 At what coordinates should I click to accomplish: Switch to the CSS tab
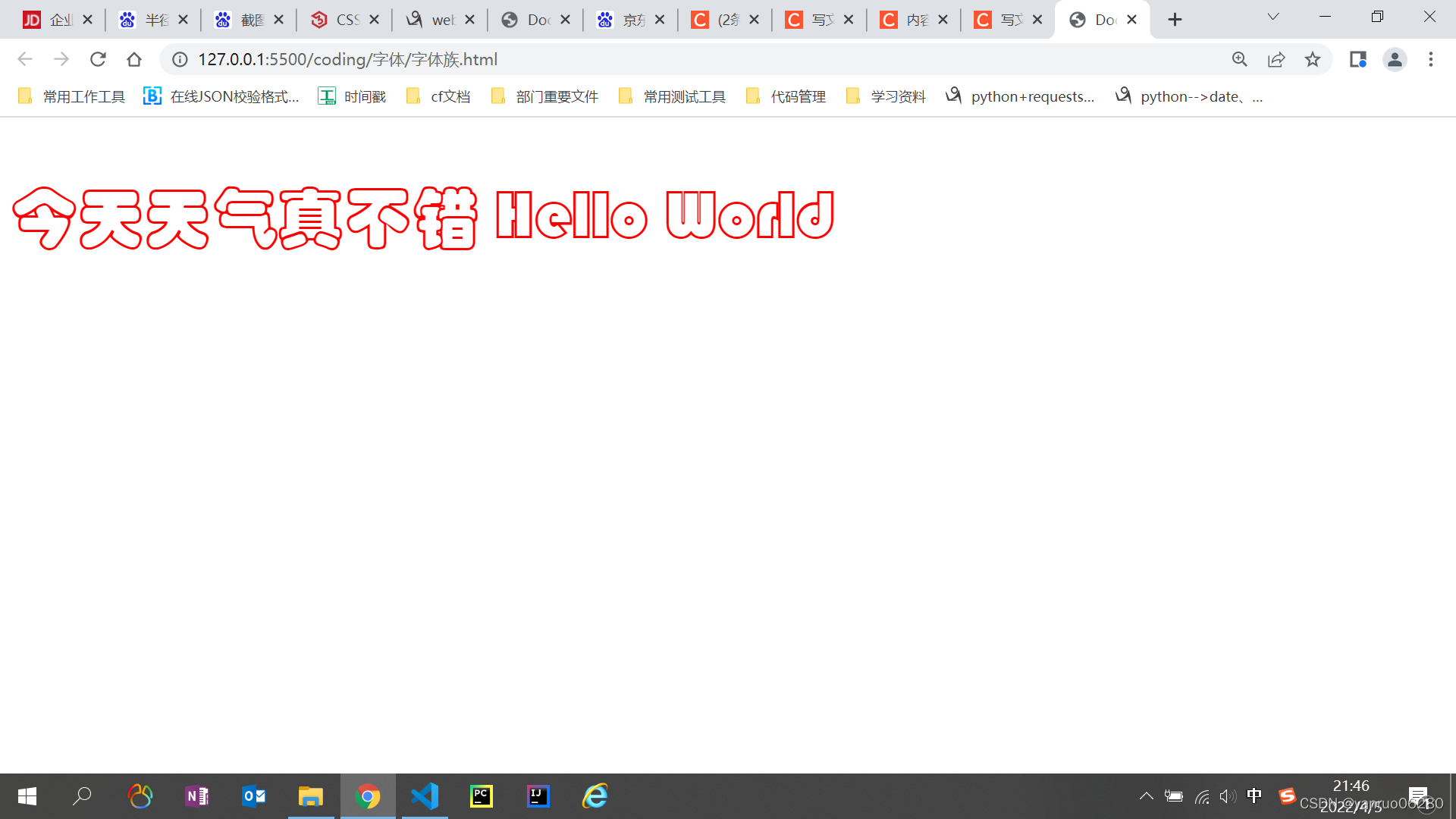pyautogui.click(x=337, y=20)
